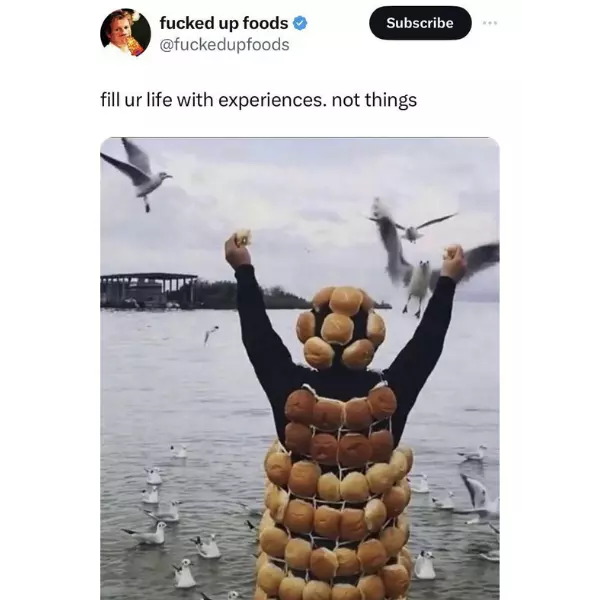Open the photo by clicking the bread-covered head
Screen dimensions: 600x600
pyautogui.click(x=341, y=328)
